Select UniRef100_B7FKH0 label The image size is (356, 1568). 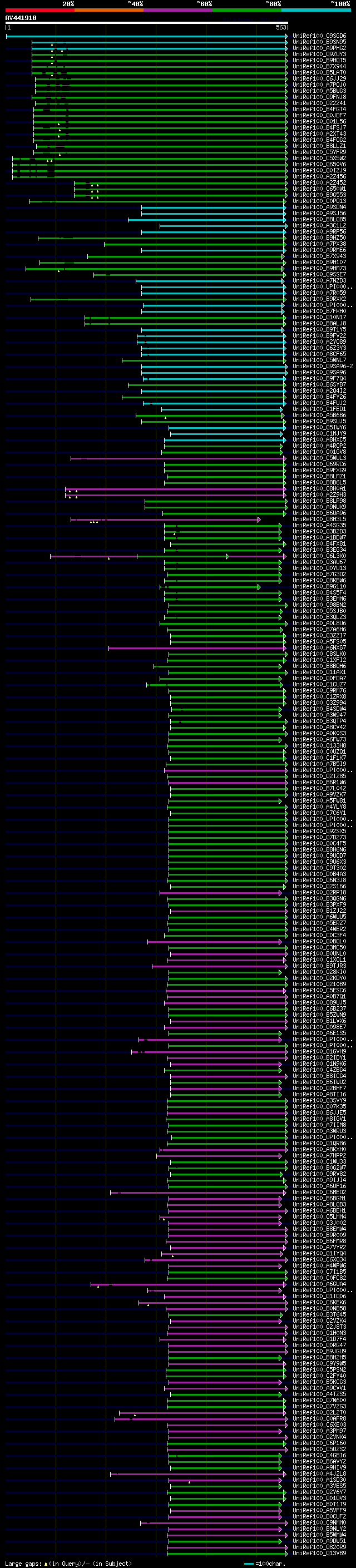coord(319,311)
